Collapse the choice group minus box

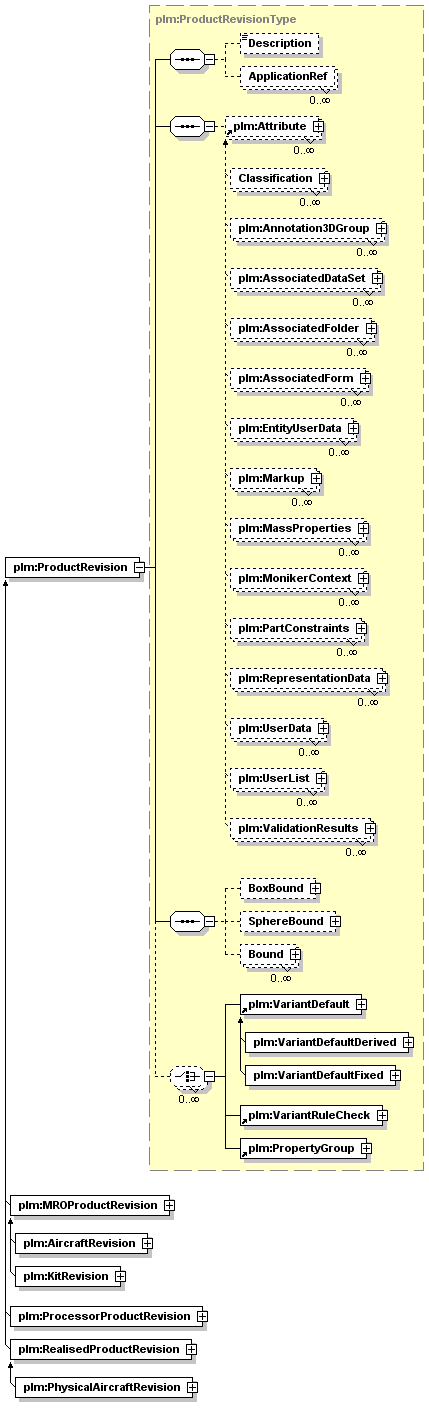(x=210, y=1076)
